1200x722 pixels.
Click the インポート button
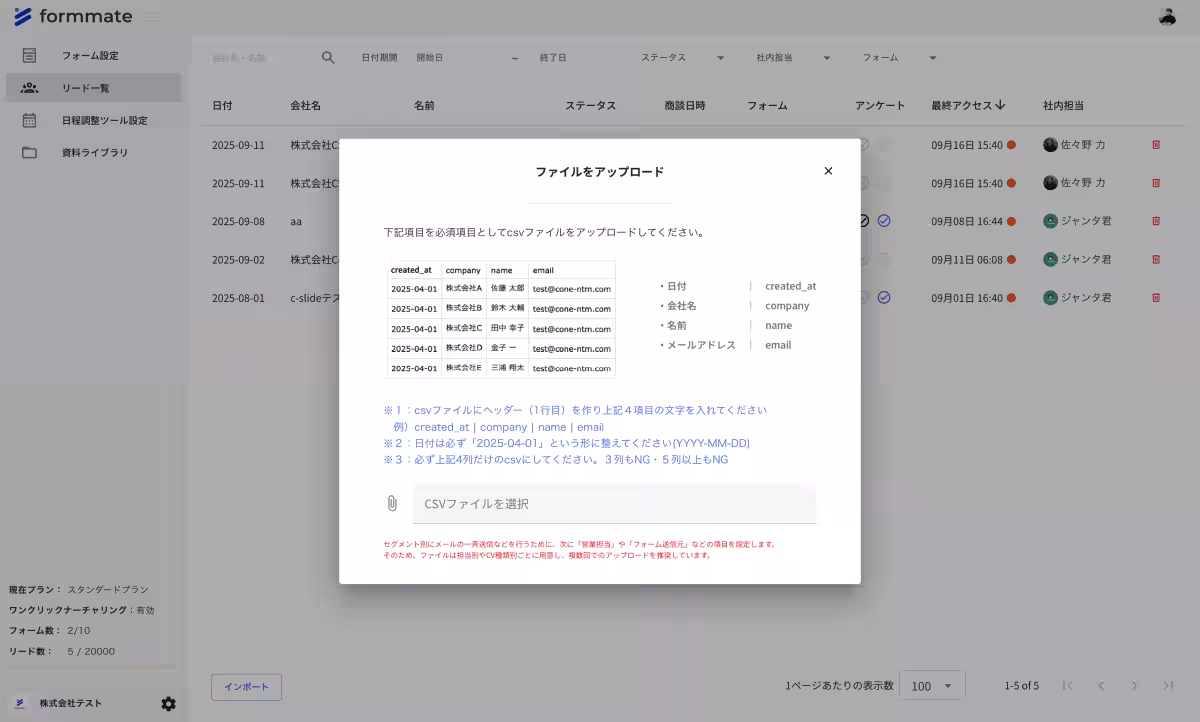(x=246, y=687)
